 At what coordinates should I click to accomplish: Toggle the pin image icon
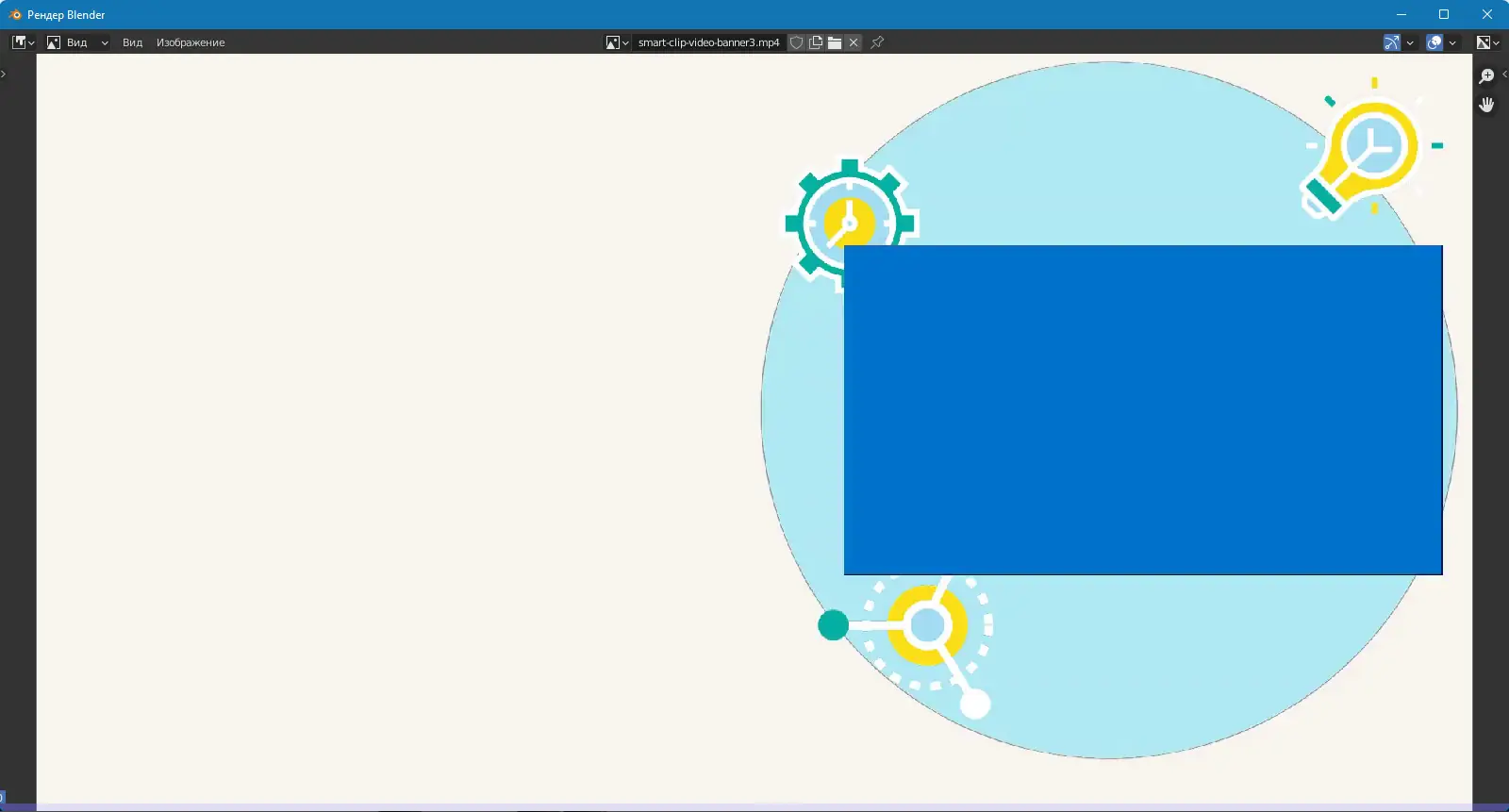point(877,42)
